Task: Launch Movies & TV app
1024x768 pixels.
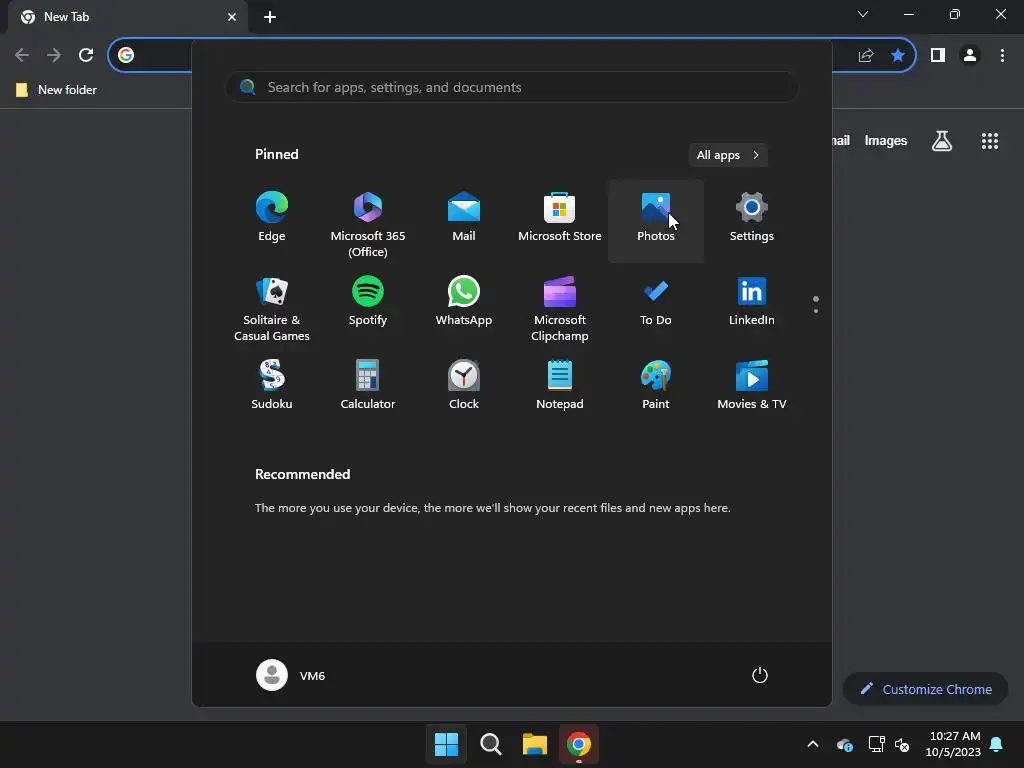Action: [752, 387]
